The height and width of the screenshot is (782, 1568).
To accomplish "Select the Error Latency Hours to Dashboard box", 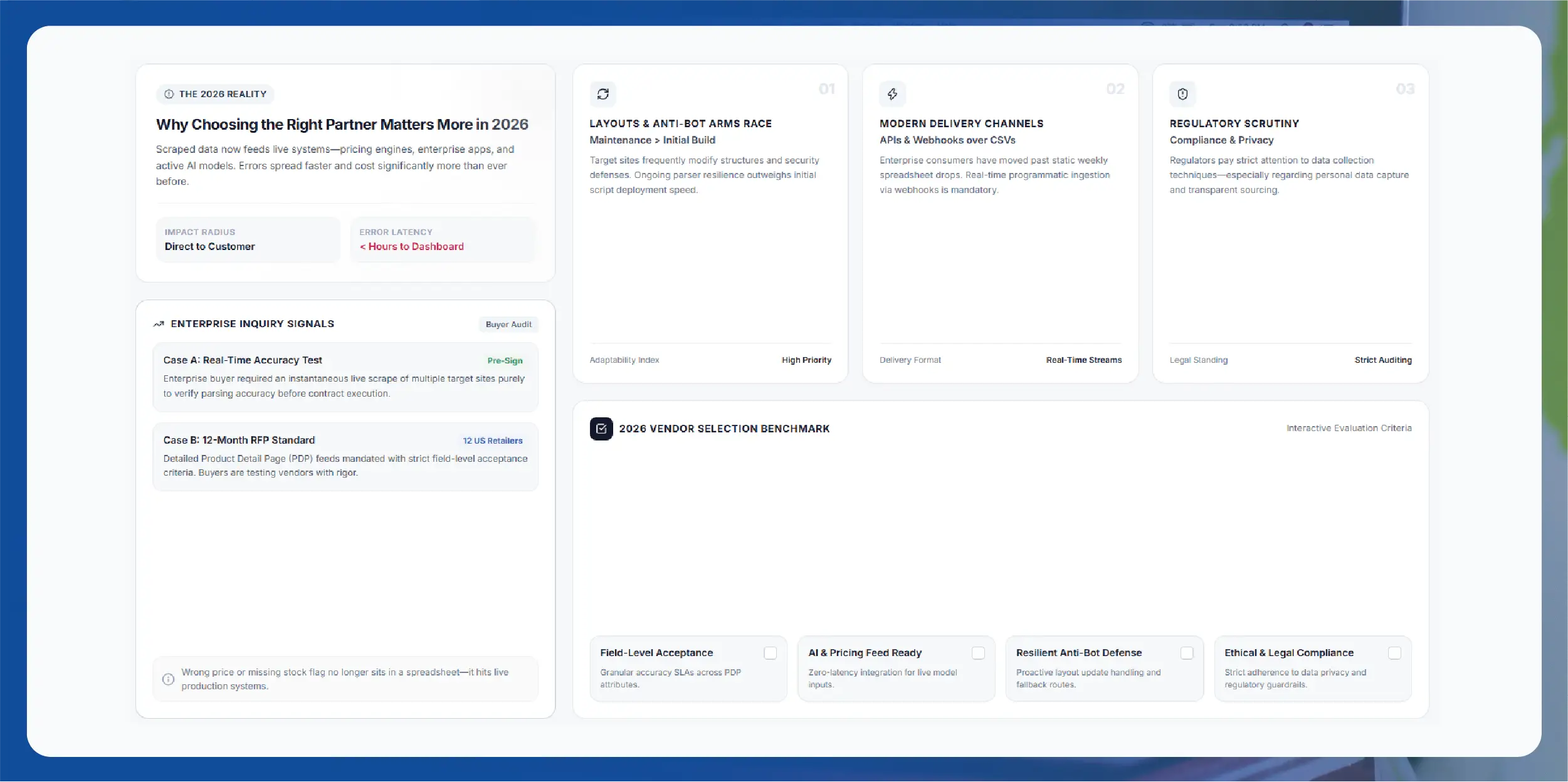I will (443, 239).
